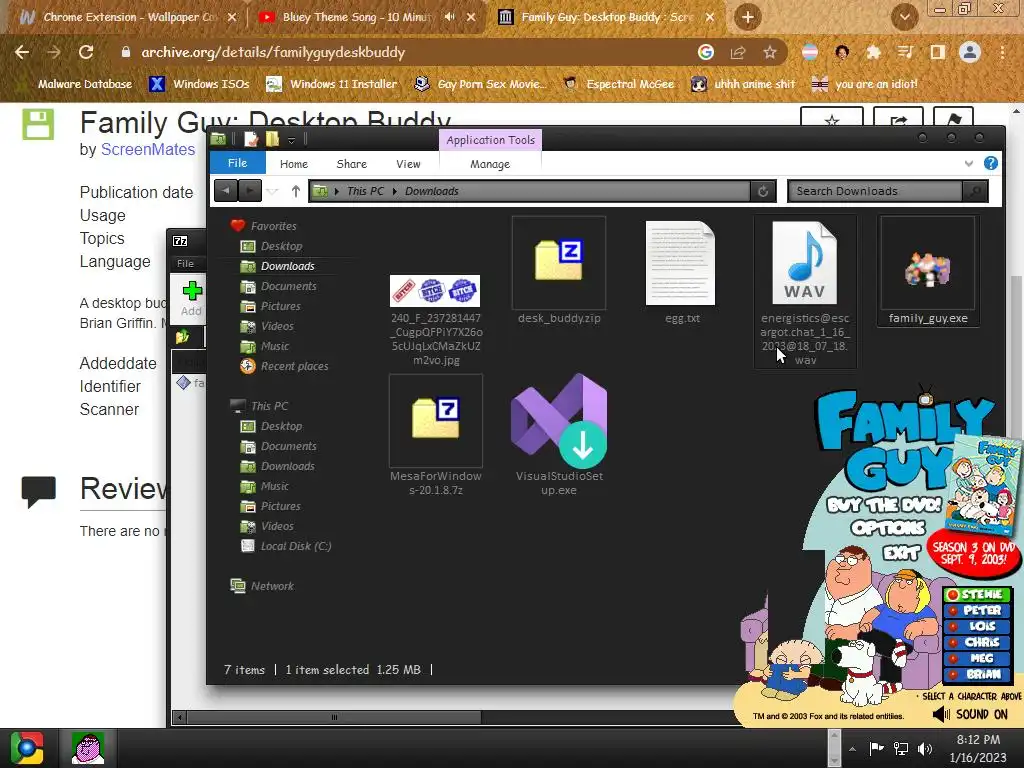Viewport: 1024px width, 768px height.
Task: Choose Lois character in desktop buddy
Action: pyautogui.click(x=977, y=626)
